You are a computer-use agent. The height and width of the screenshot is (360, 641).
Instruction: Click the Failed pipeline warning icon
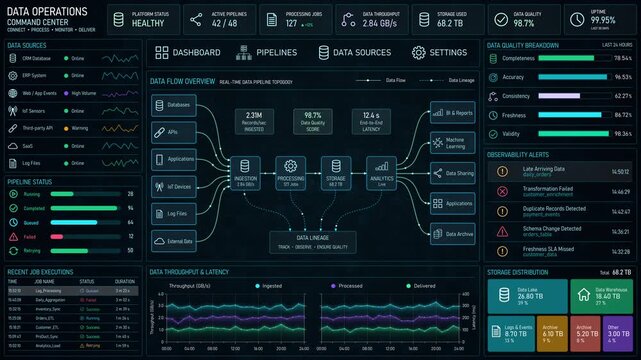click(x=13, y=237)
